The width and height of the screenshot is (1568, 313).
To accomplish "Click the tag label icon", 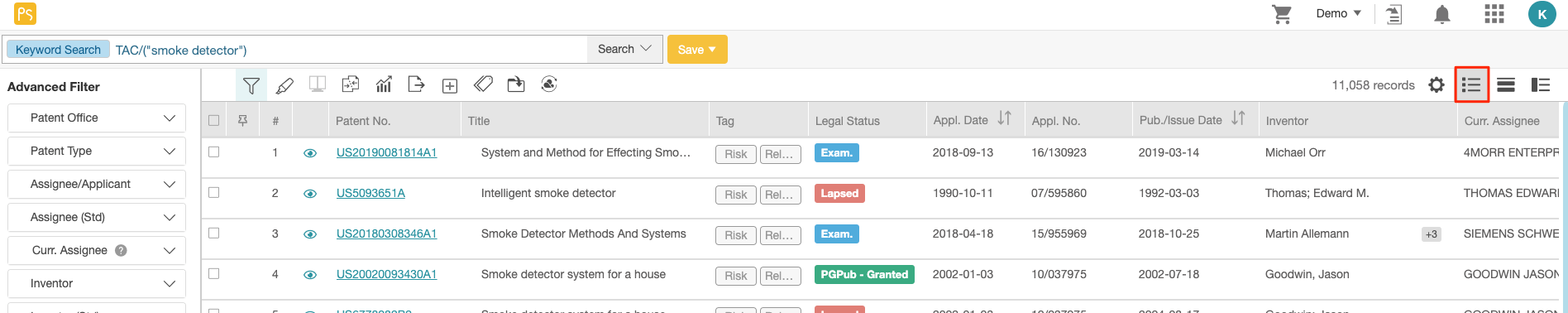I will coord(483,84).
